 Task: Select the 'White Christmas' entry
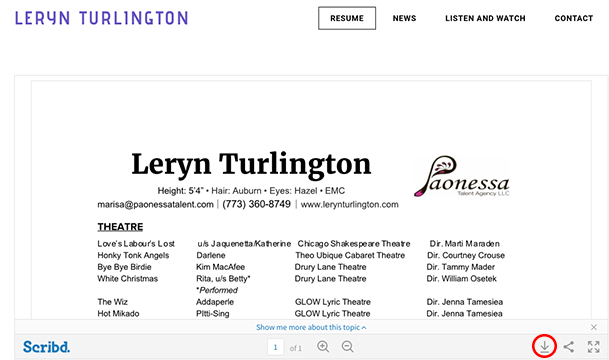pyautogui.click(x=127, y=278)
